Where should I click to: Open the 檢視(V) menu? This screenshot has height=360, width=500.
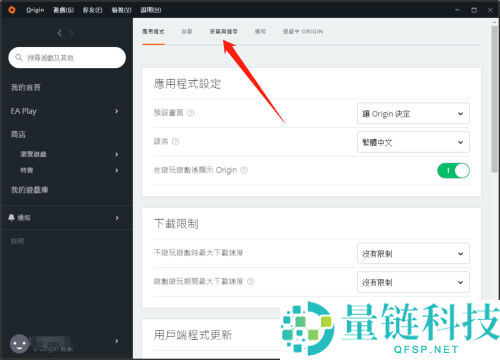tap(121, 10)
